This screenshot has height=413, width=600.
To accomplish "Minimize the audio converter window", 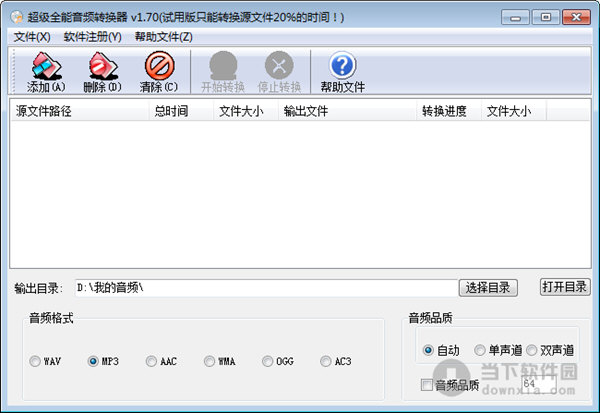I will pyautogui.click(x=515, y=18).
